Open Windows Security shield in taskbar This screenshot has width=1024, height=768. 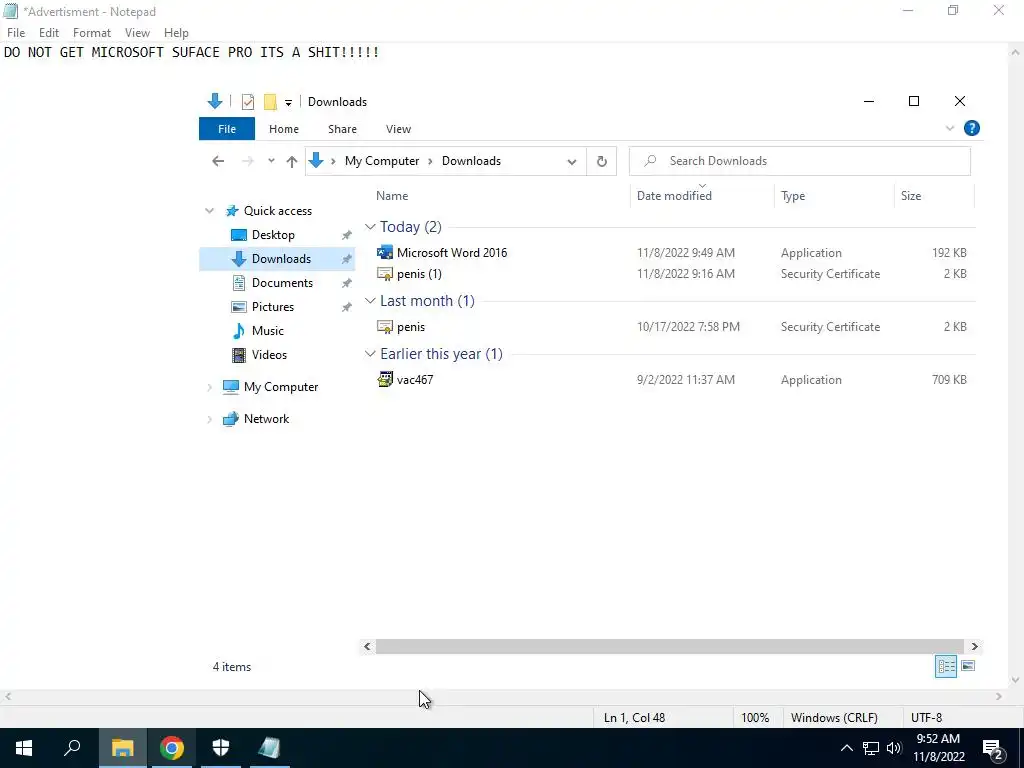tap(221, 748)
